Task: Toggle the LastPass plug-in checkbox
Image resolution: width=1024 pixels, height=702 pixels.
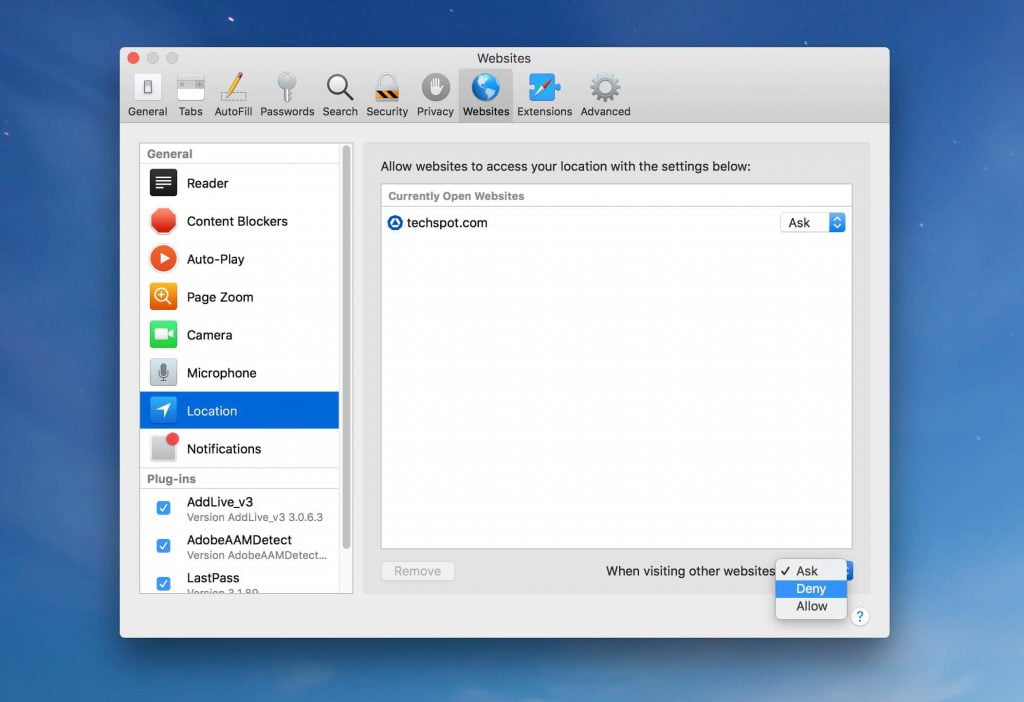Action: click(x=164, y=583)
